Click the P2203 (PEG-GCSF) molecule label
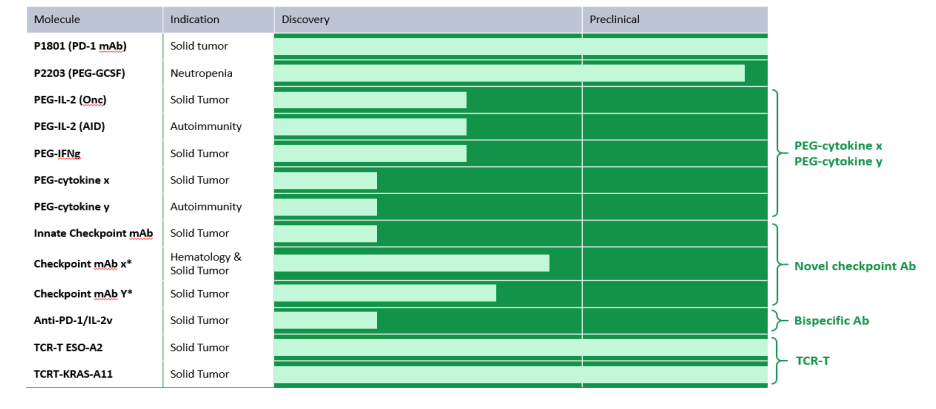 79,73
